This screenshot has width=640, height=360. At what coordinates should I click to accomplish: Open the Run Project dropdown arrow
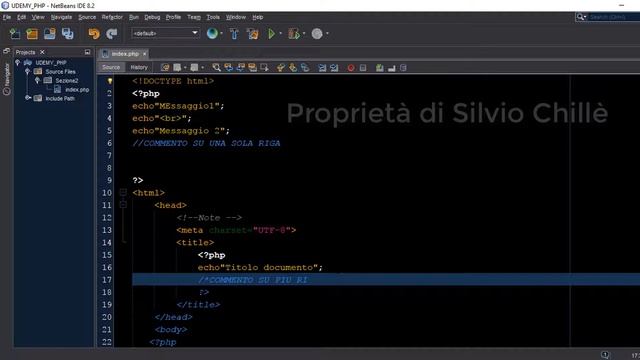coord(280,33)
